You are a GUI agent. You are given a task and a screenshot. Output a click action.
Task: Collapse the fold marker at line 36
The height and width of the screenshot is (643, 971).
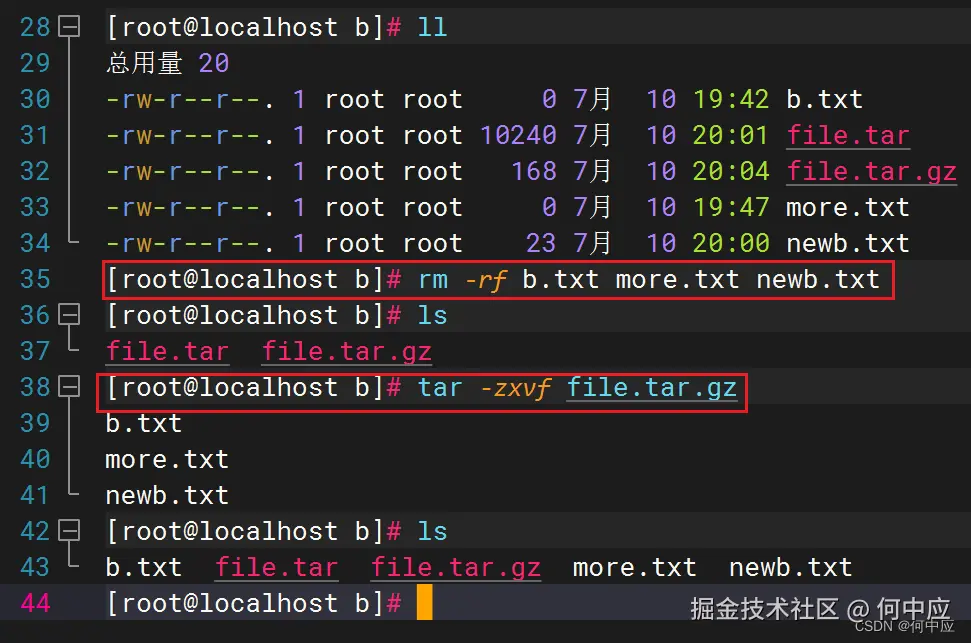(69, 315)
